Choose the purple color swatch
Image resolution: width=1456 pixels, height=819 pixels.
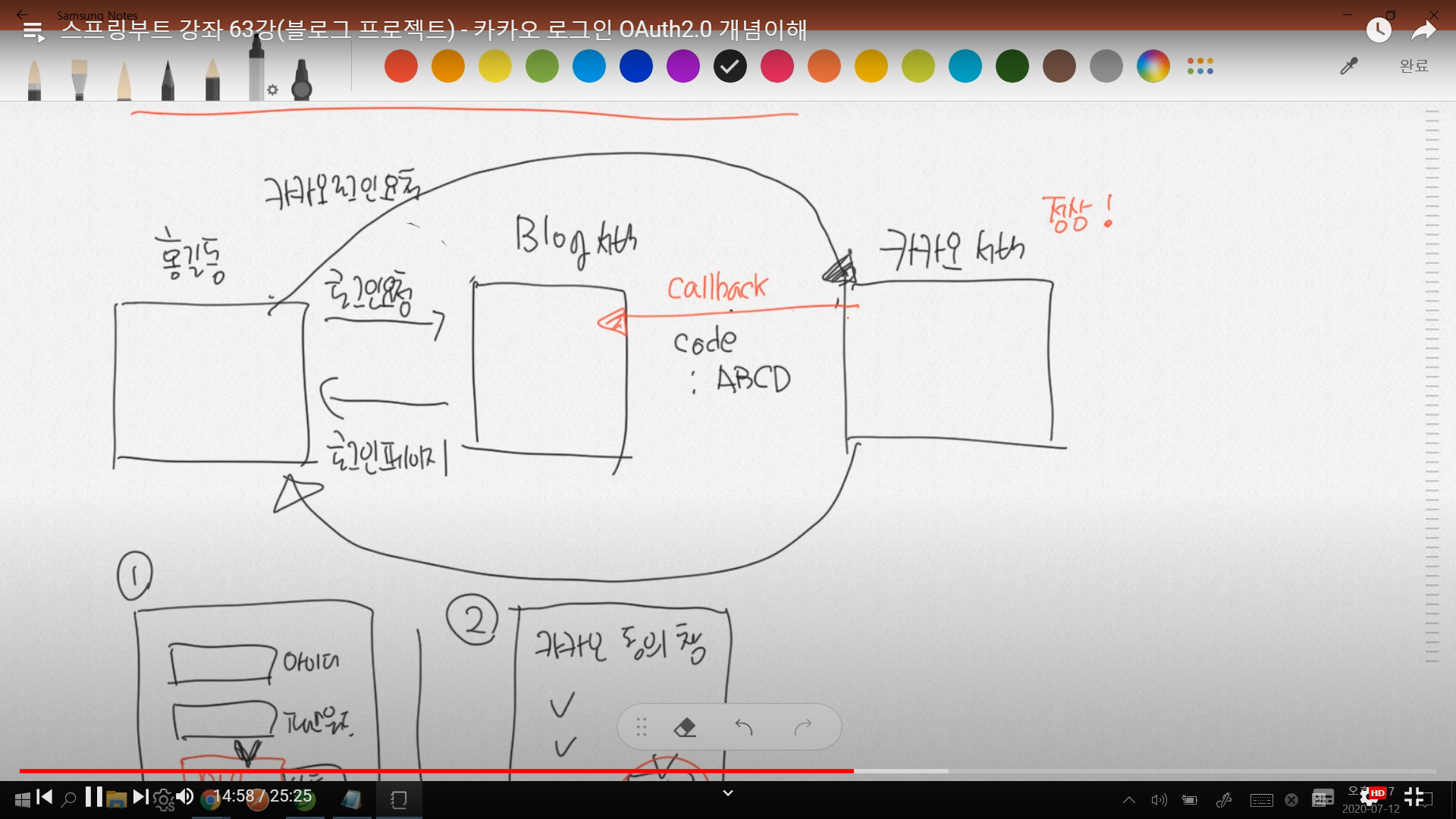pos(682,67)
